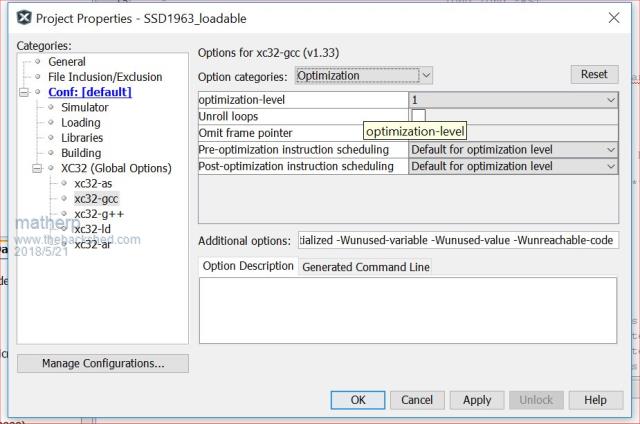Toggle Unroll loops checkbox
This screenshot has height=424, width=640.
[x=418, y=116]
